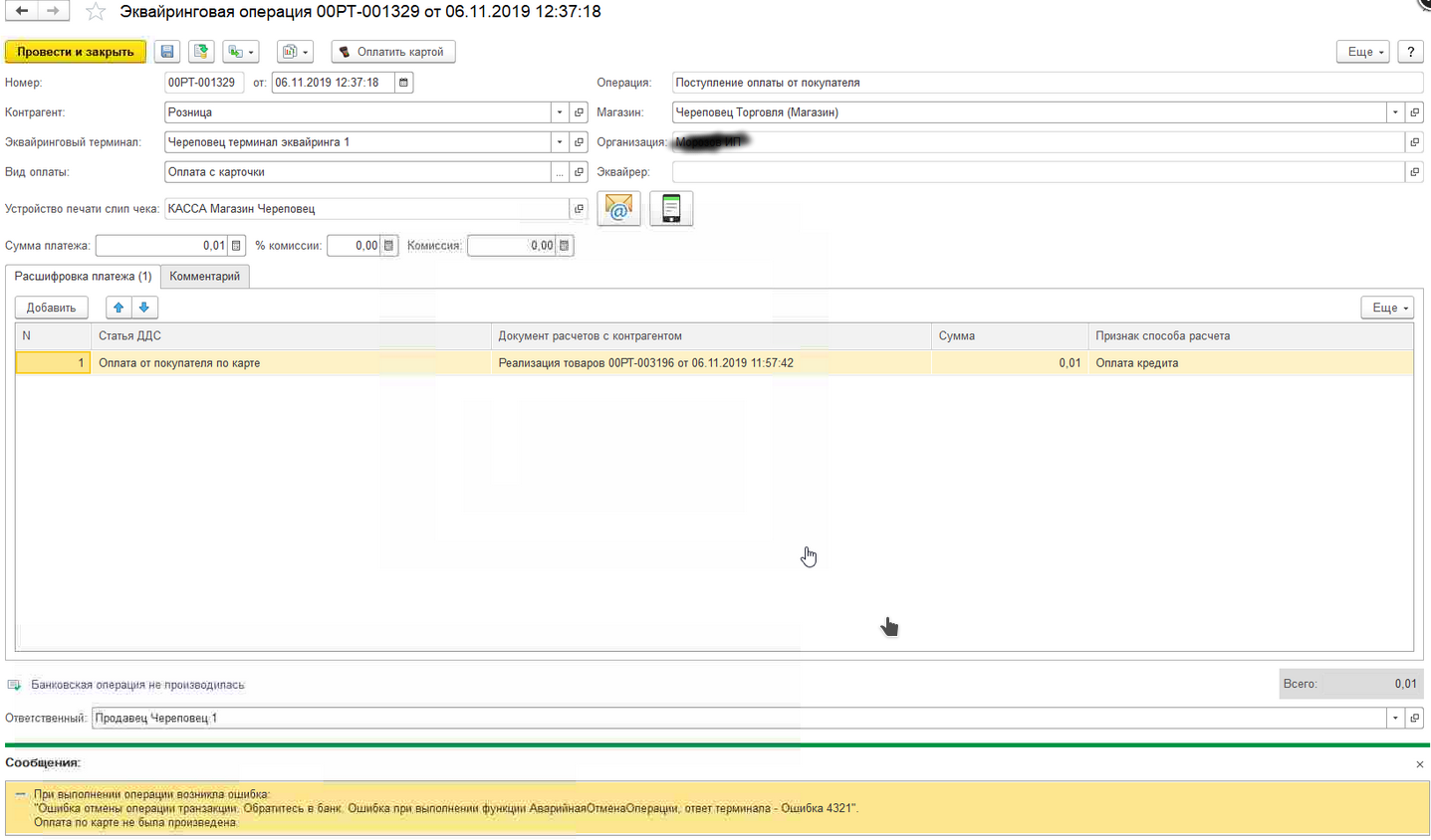Select cell Оплата кредита
The image size is (1431, 840).
1251,363
